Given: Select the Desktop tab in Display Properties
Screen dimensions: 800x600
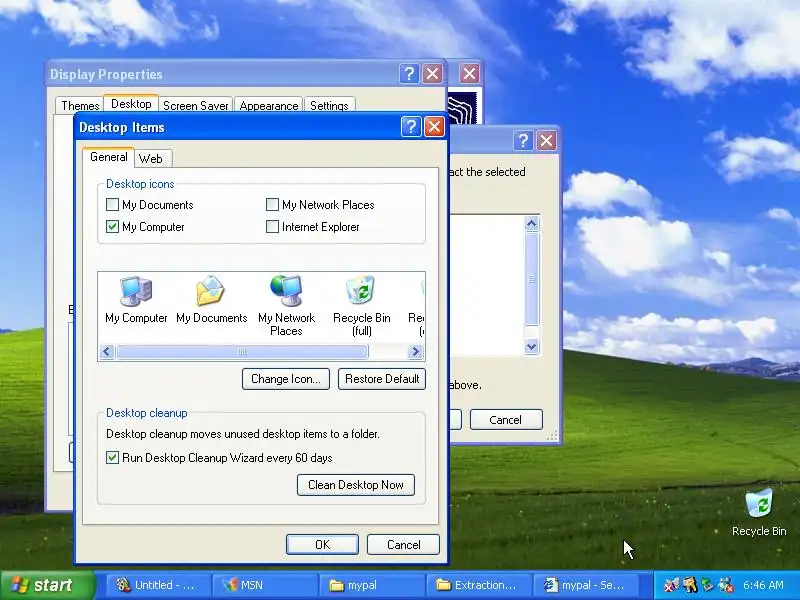Looking at the screenshot, I should (x=131, y=104).
